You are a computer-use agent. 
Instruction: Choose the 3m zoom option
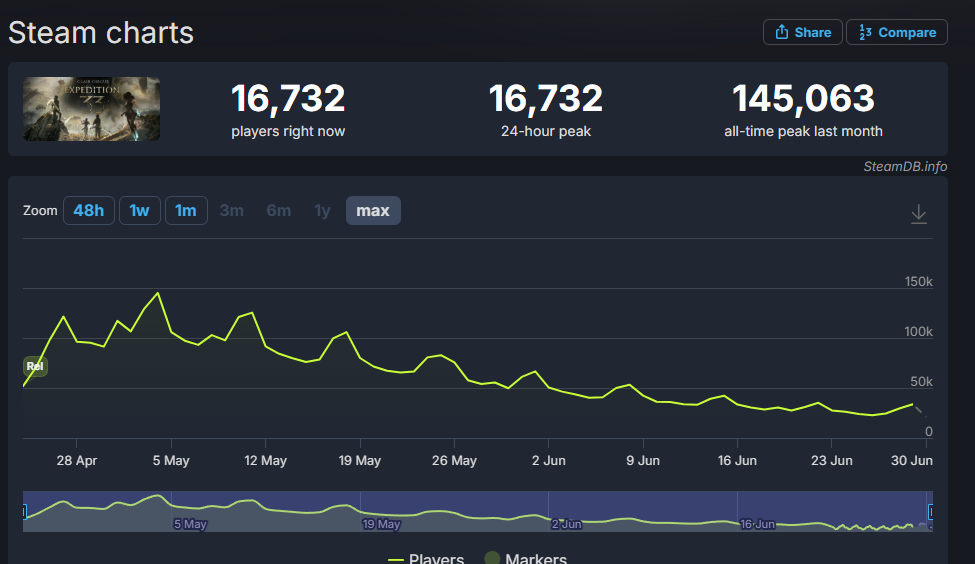coord(231,211)
